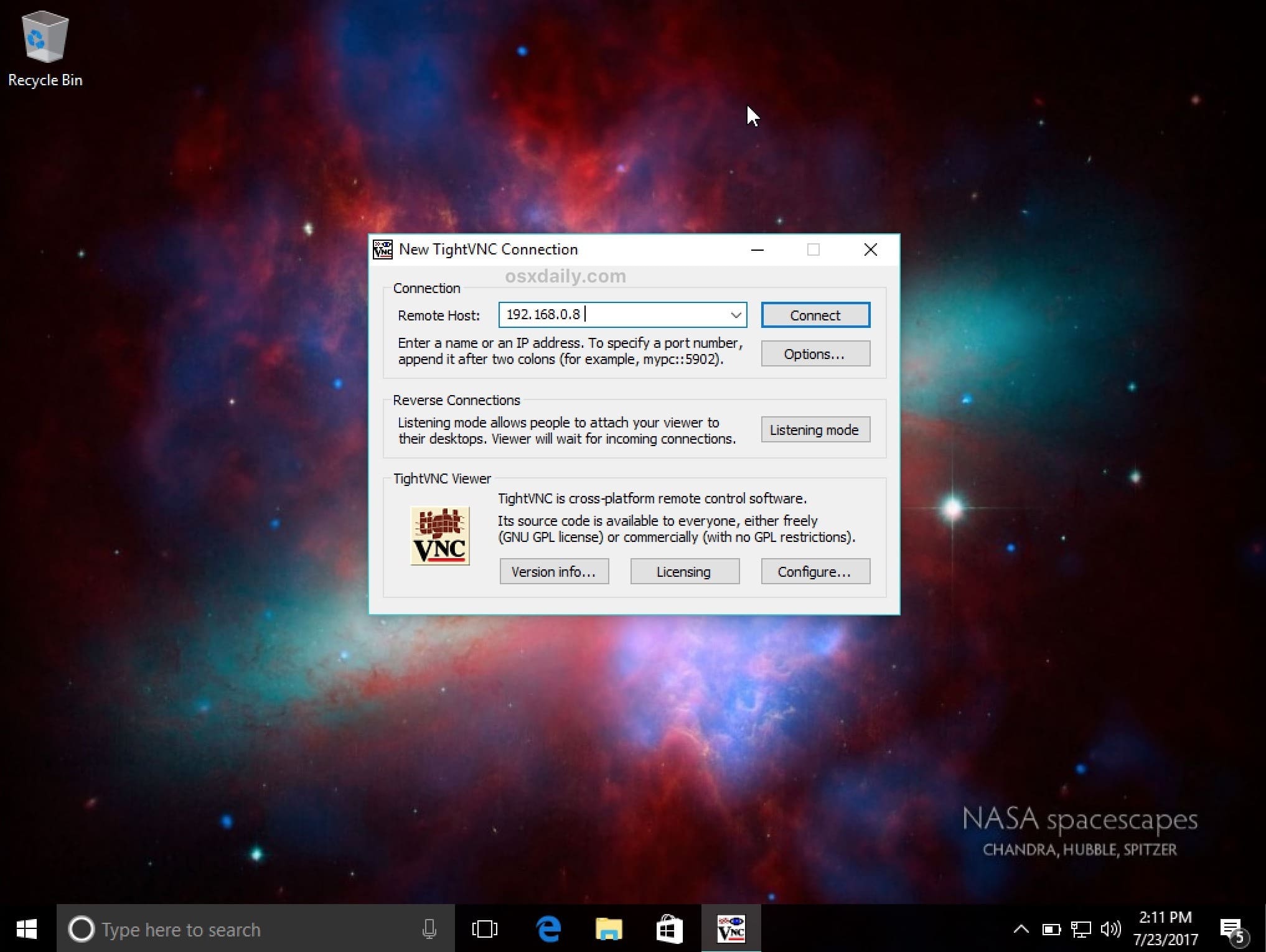Click the Listening mode button
The image size is (1266, 952).
click(815, 429)
